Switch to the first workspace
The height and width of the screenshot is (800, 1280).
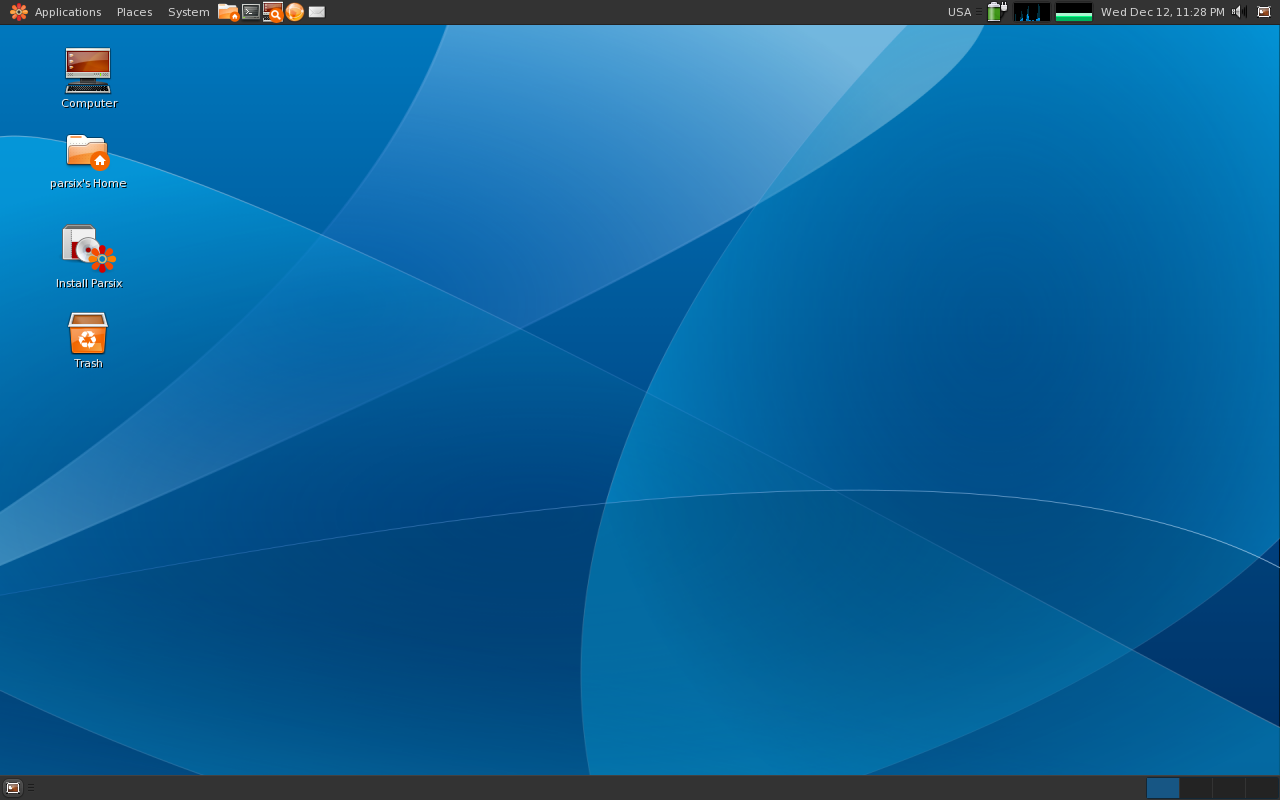coord(1163,788)
